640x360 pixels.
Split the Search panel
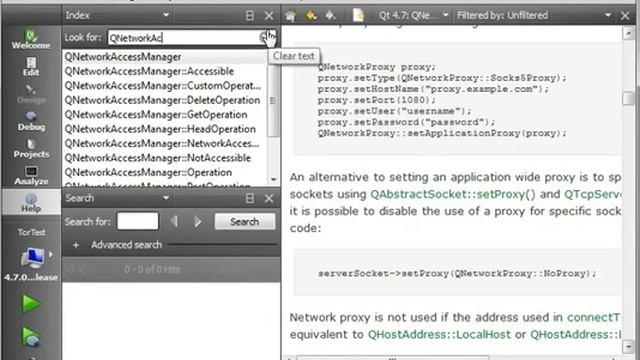[250, 198]
